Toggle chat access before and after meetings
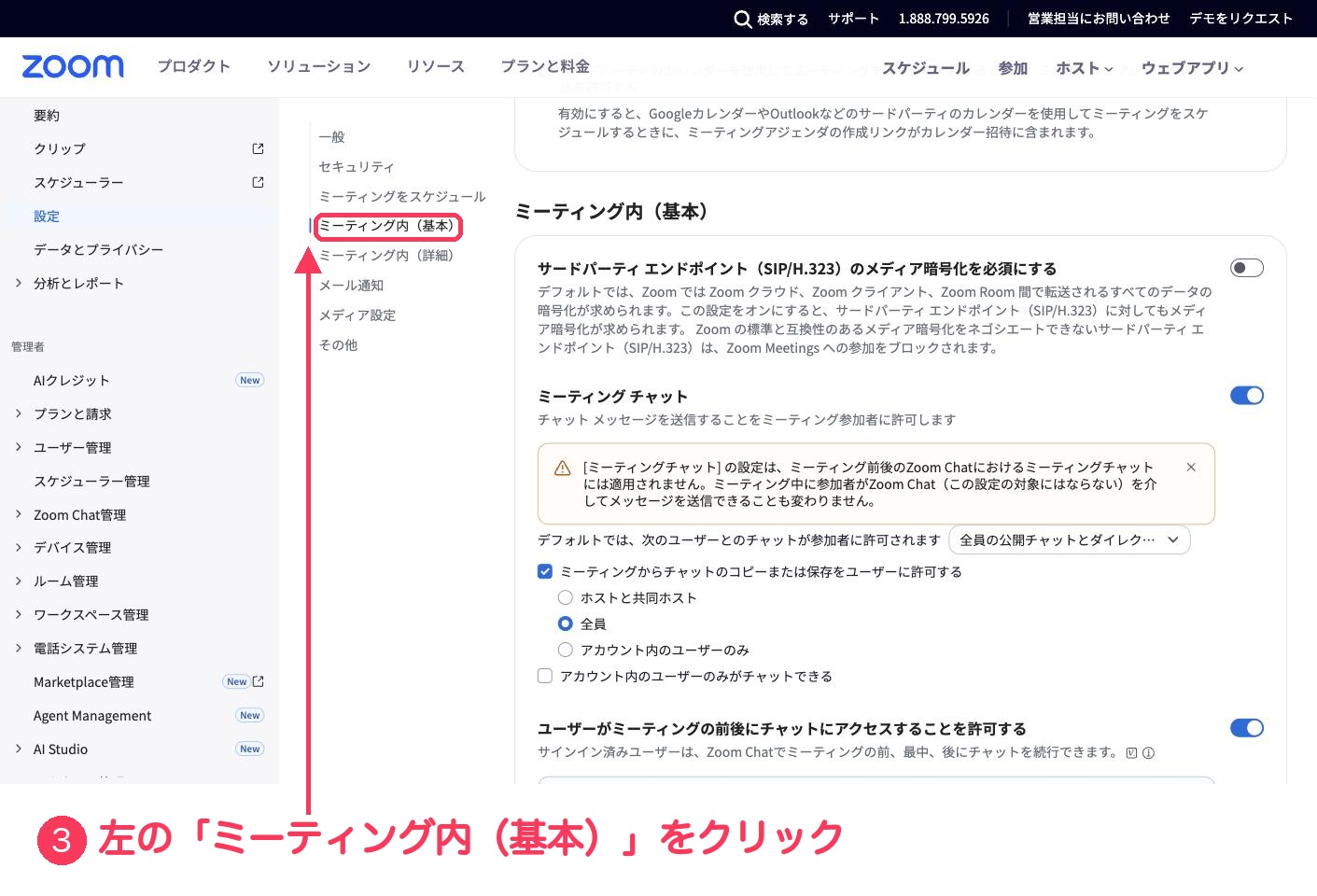 (1247, 728)
